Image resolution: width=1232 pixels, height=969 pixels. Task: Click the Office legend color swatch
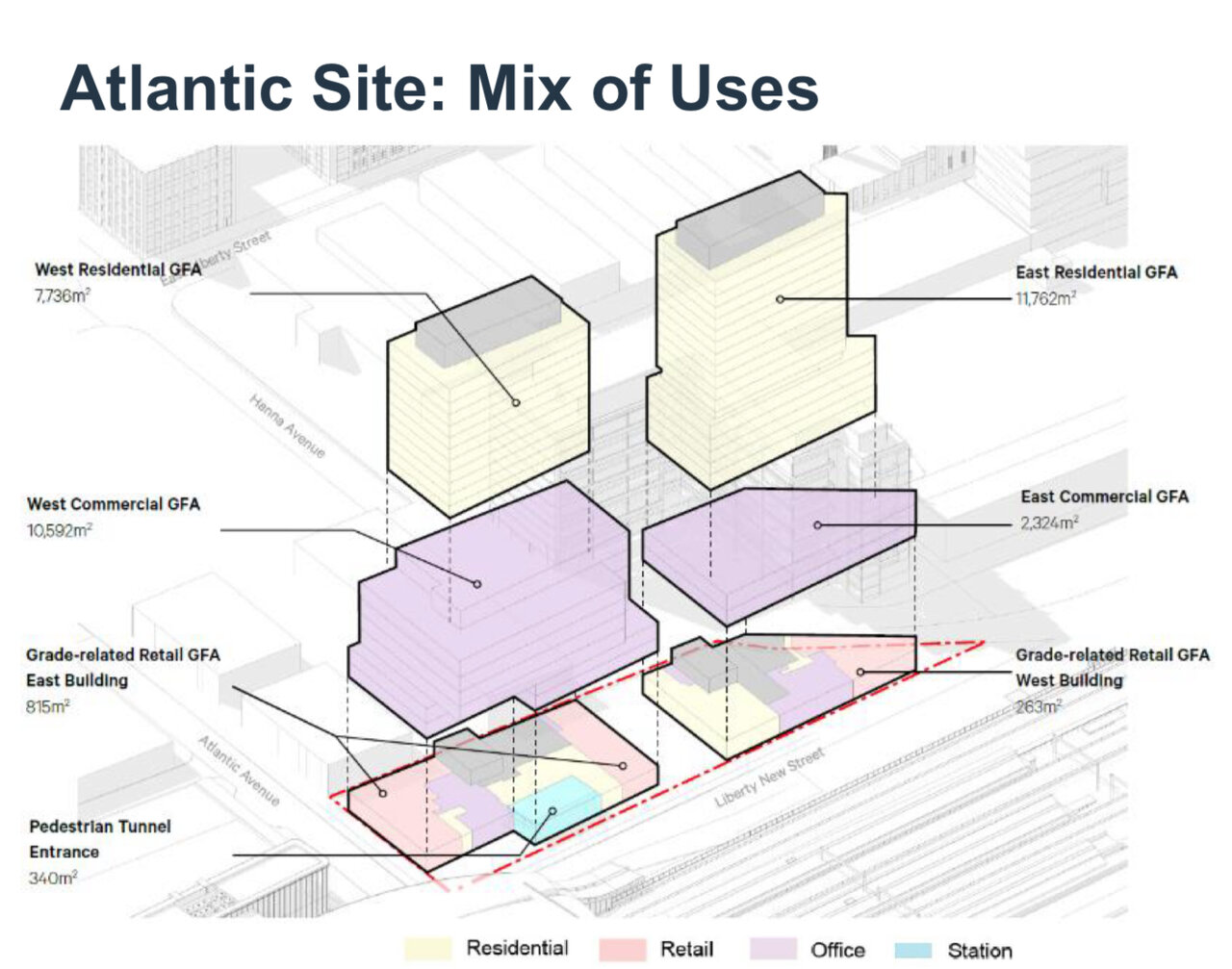click(x=772, y=950)
